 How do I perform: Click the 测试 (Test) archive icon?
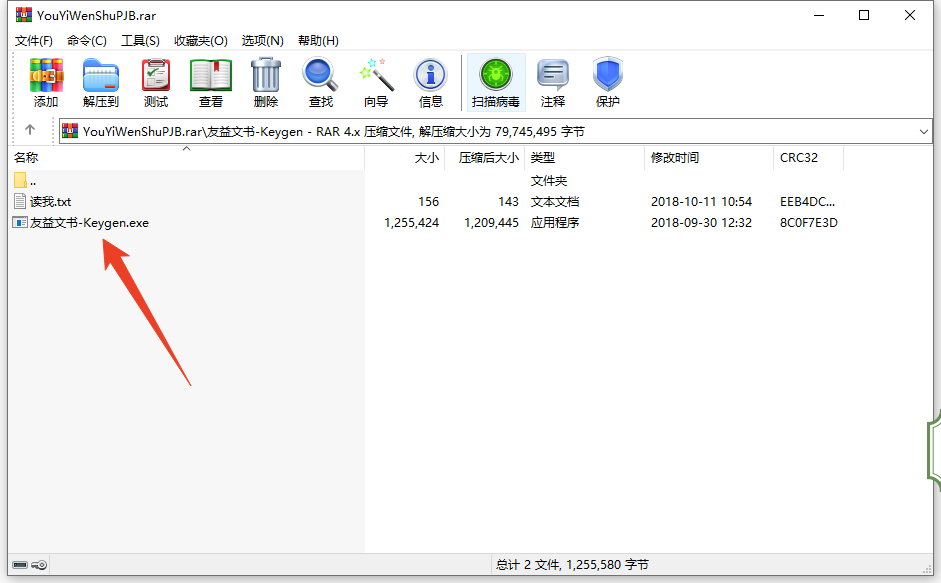pos(155,82)
